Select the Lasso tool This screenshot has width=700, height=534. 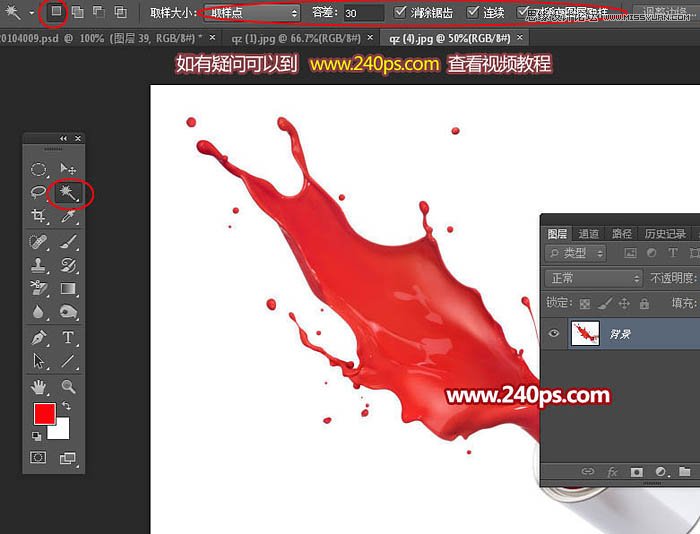38,192
